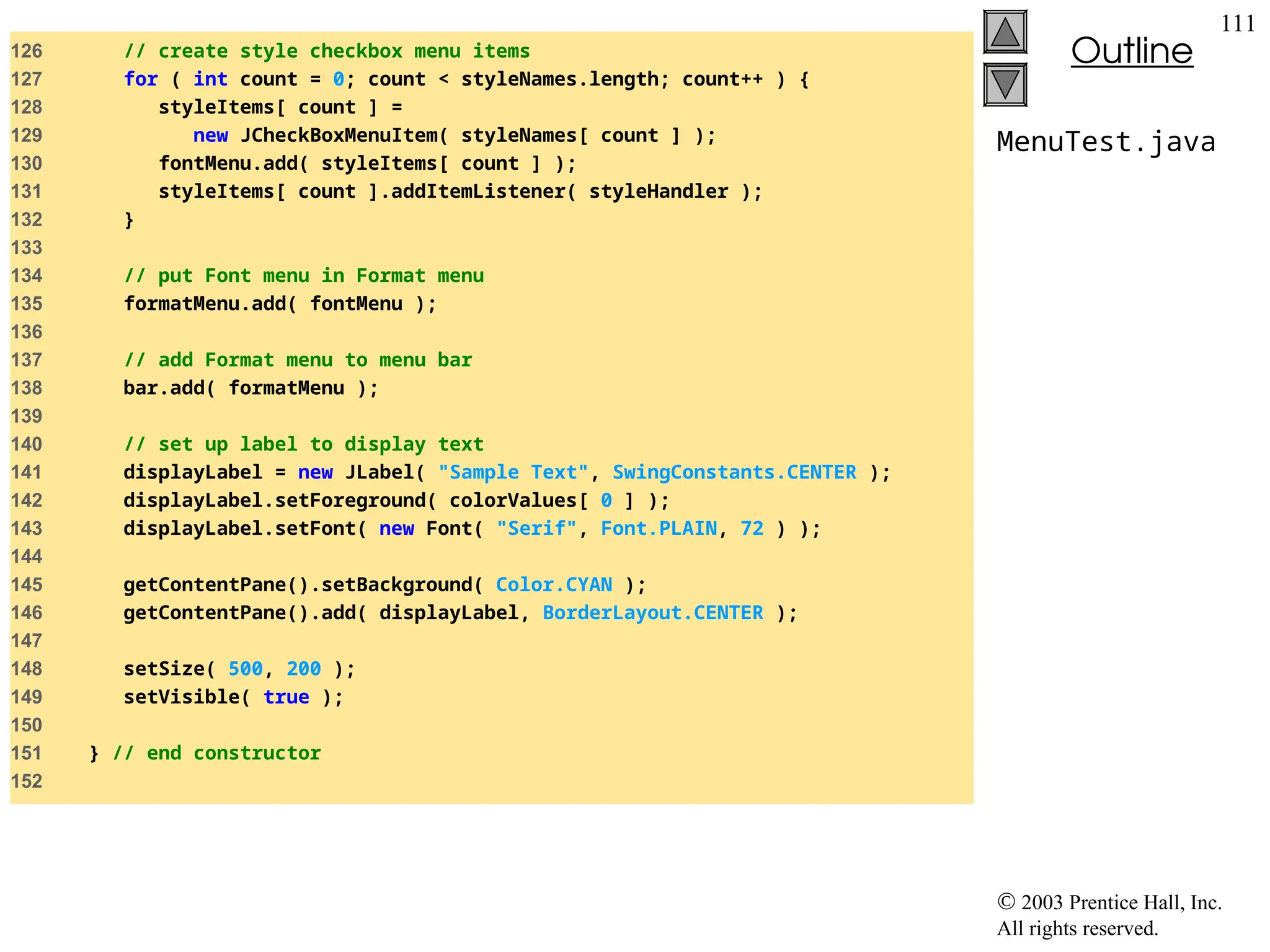Image resolution: width=1270 pixels, height=952 pixels.
Task: Click the bar.add( formatMenu ) statement
Action: [250, 389]
